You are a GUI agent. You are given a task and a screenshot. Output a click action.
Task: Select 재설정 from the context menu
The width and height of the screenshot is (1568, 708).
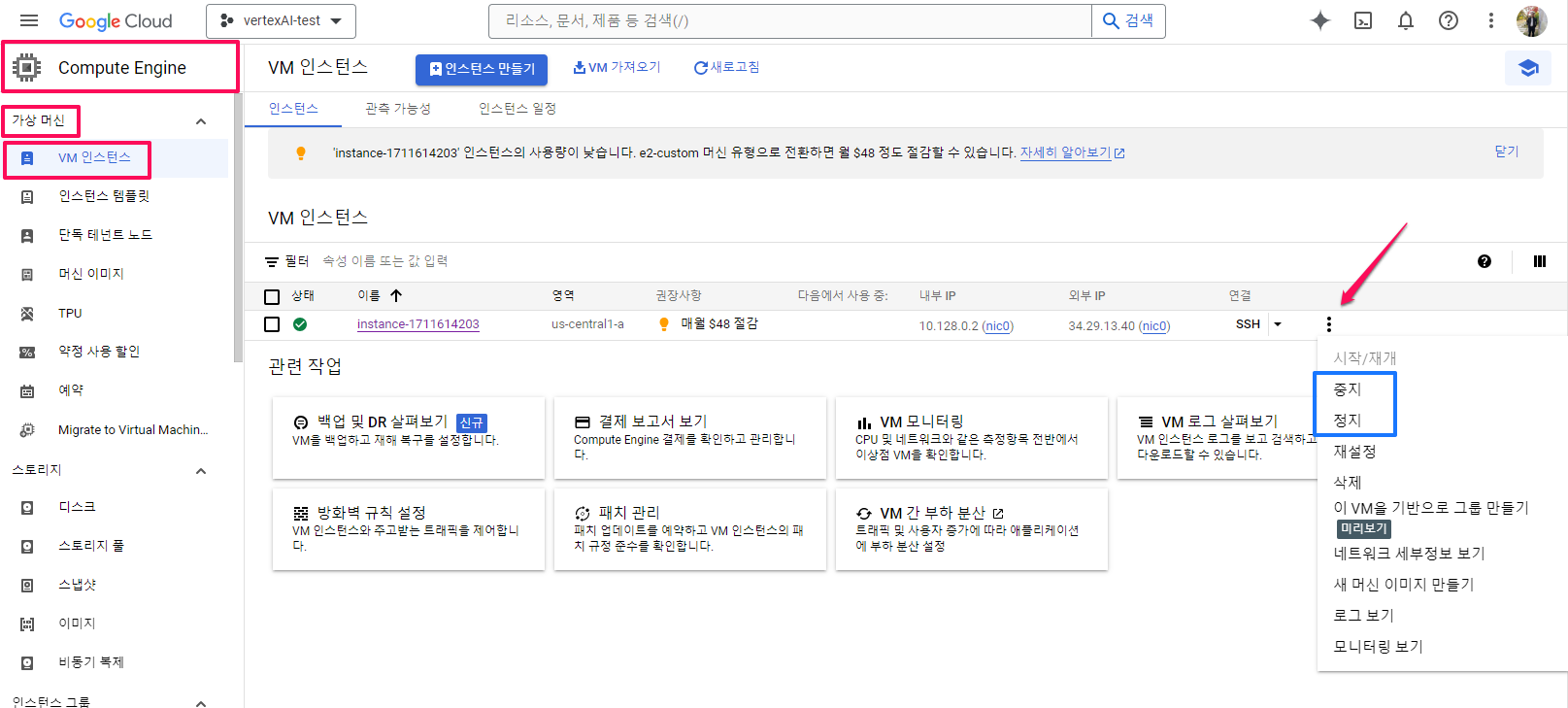click(x=1354, y=452)
